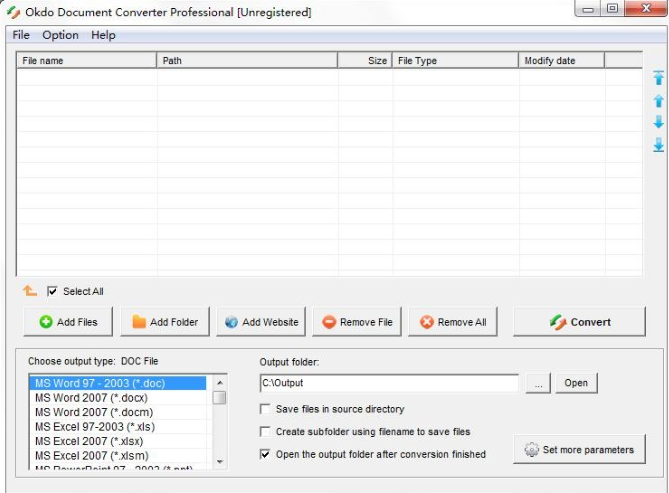Uncheck Open the output folder after conversion
The height and width of the screenshot is (493, 669).
(x=265, y=454)
